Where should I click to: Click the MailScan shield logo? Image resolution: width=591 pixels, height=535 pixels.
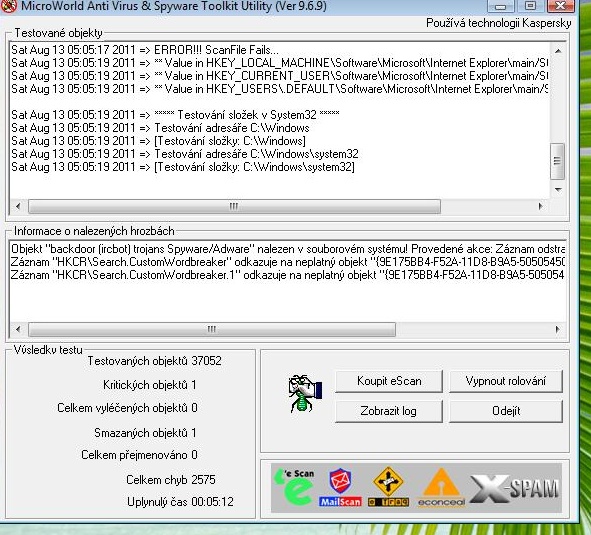click(340, 487)
